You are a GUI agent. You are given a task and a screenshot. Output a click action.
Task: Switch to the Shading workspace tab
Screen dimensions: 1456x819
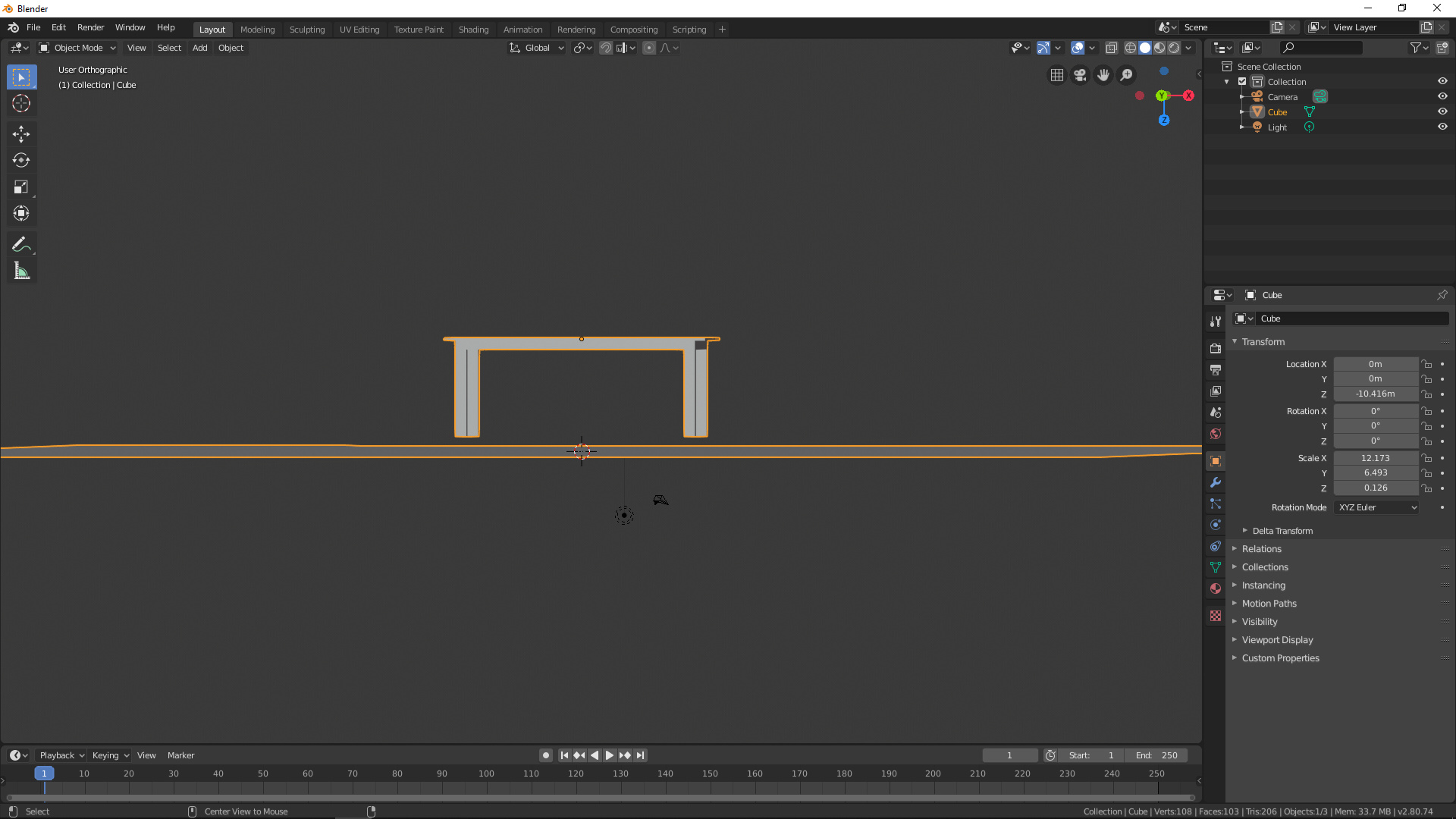473,29
